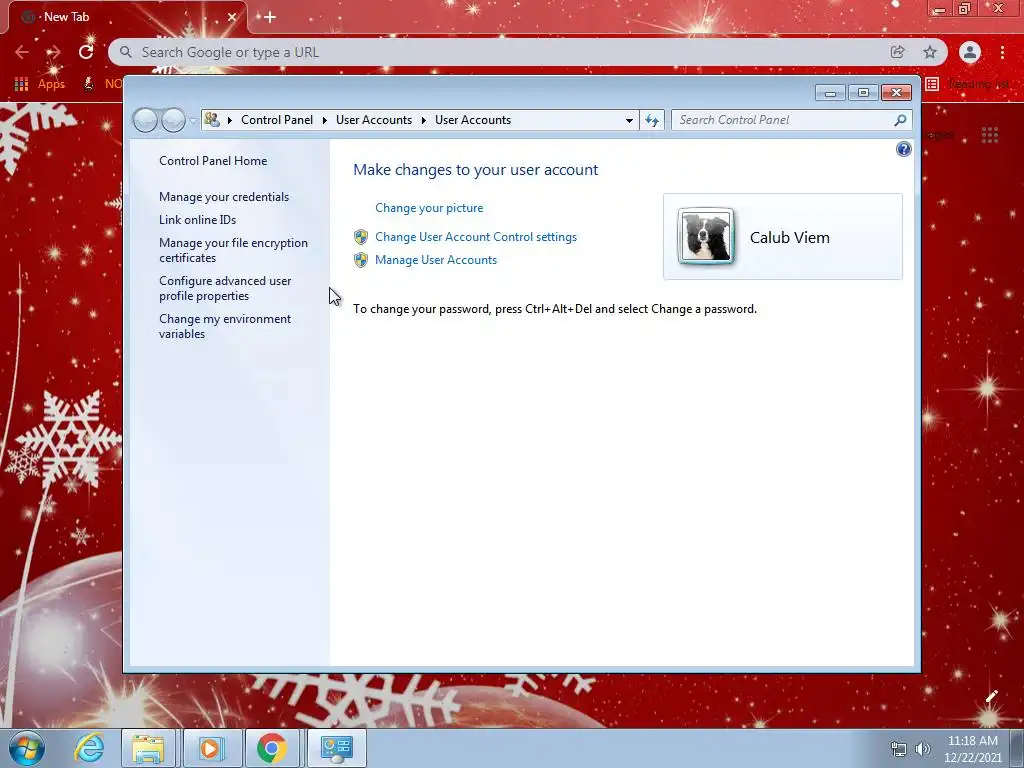The width and height of the screenshot is (1024, 768).
Task: Maximize the Control Panel window
Action: coord(863,93)
